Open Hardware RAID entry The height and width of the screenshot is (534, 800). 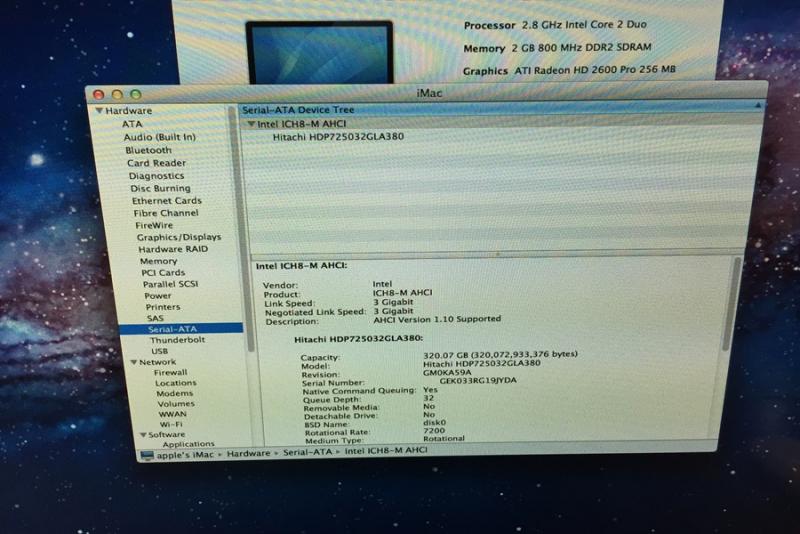point(173,249)
